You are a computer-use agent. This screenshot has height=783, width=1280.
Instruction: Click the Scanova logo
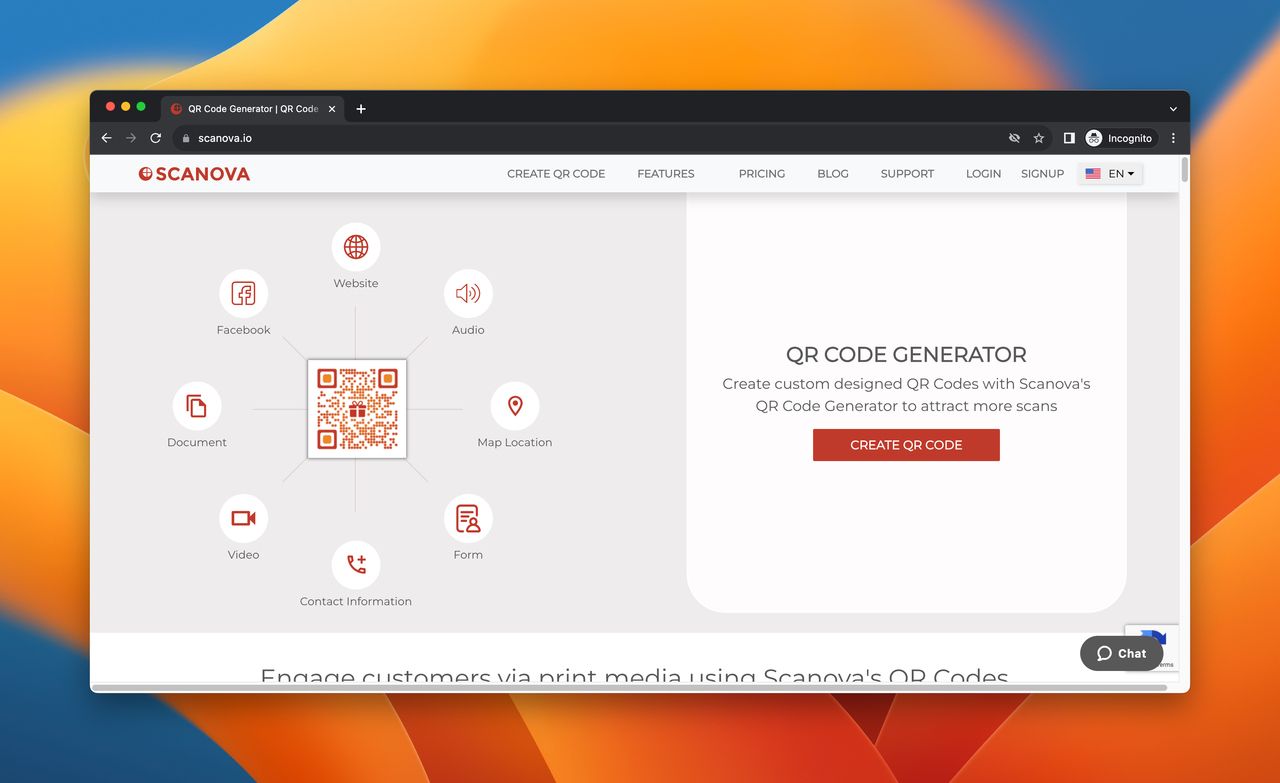194,174
